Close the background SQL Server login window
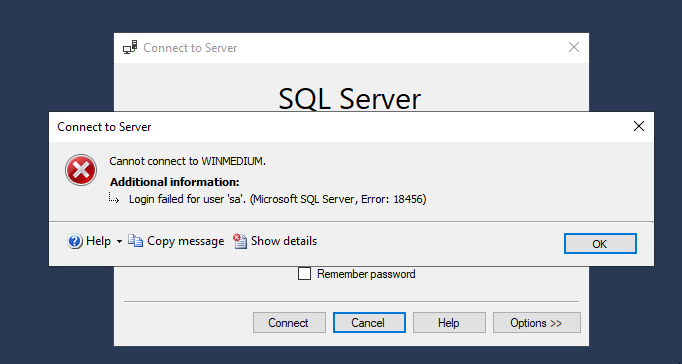 coord(574,47)
